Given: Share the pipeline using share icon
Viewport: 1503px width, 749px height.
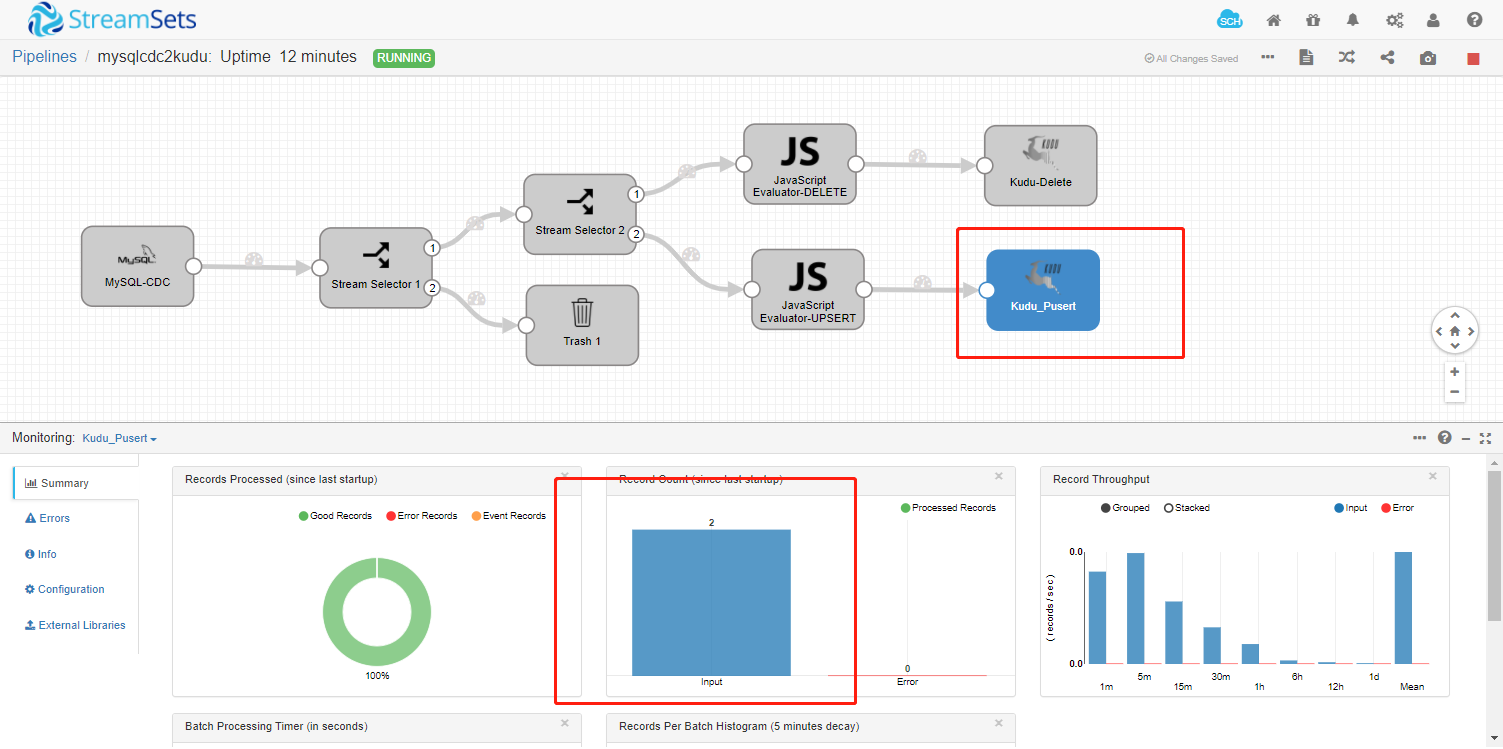Looking at the screenshot, I should 1387,58.
